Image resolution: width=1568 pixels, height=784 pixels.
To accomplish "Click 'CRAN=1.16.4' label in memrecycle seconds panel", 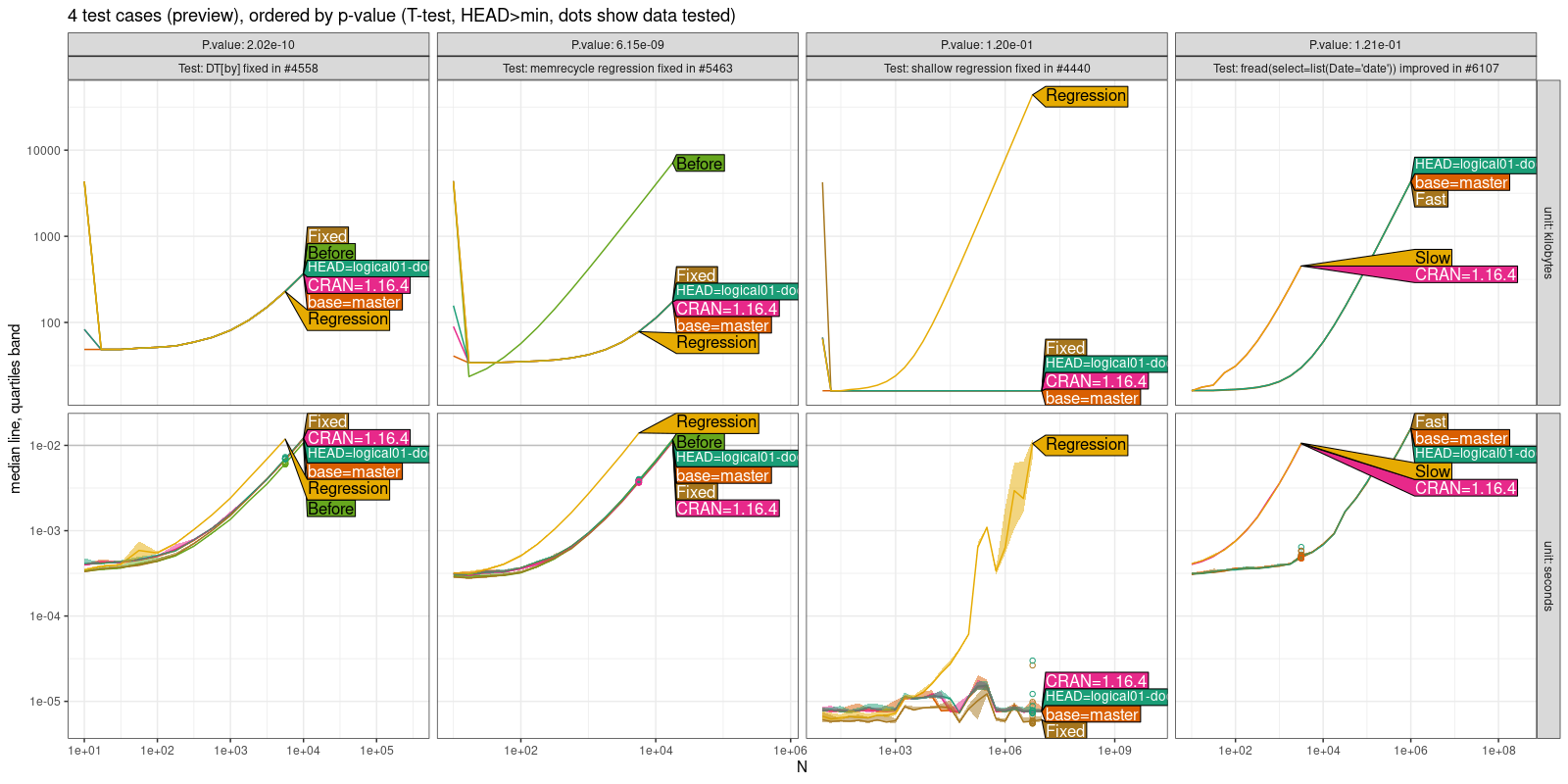I will click(727, 509).
